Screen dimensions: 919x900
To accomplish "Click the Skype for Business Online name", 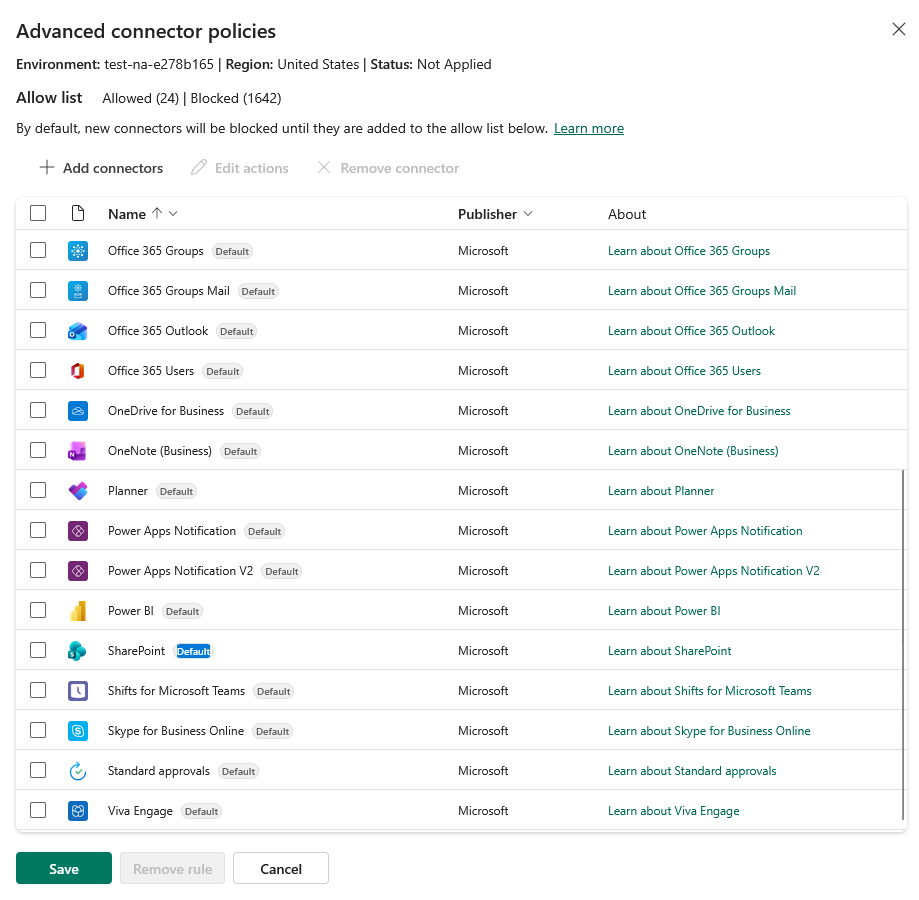I will coord(176,731).
